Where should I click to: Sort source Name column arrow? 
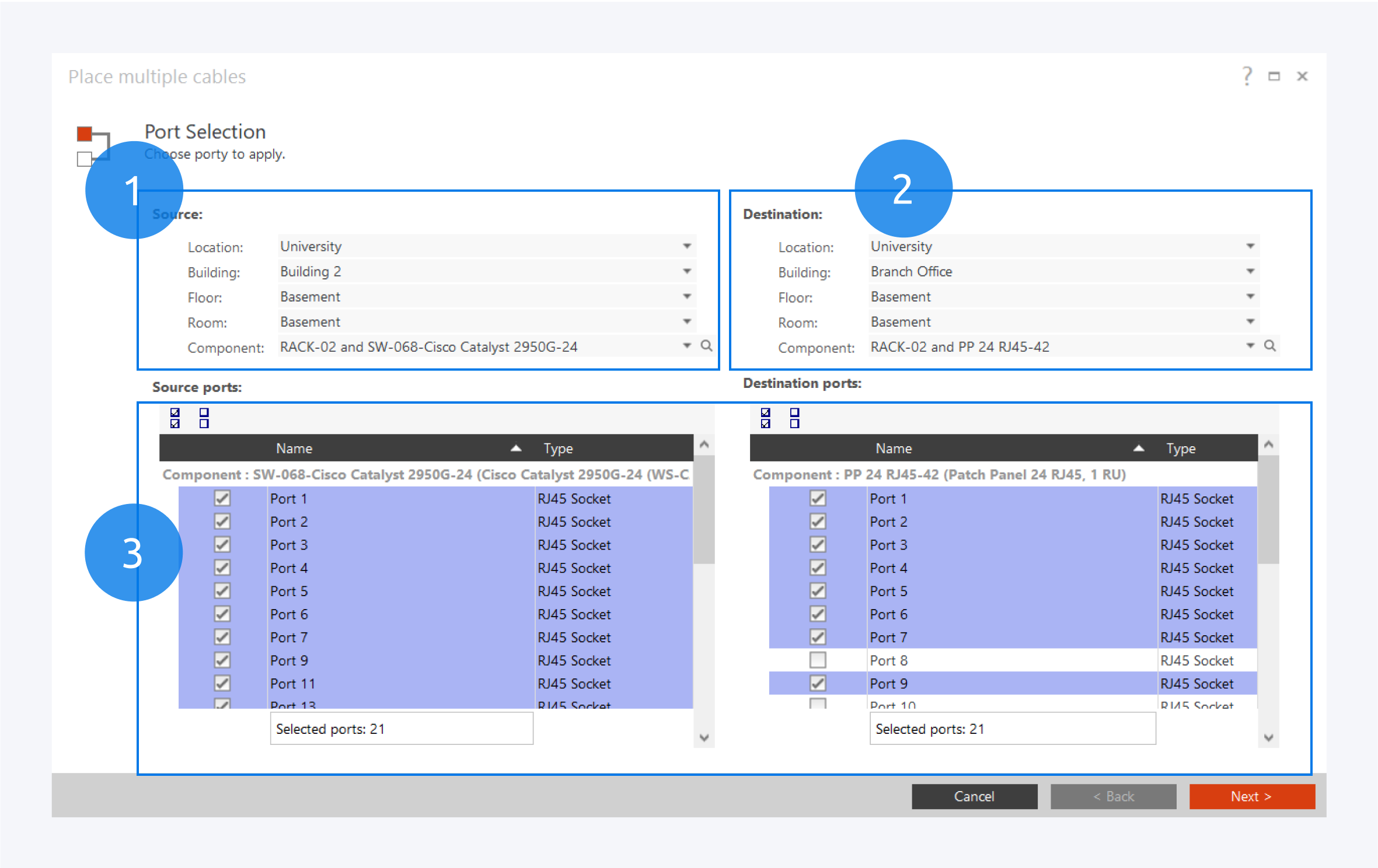point(515,449)
